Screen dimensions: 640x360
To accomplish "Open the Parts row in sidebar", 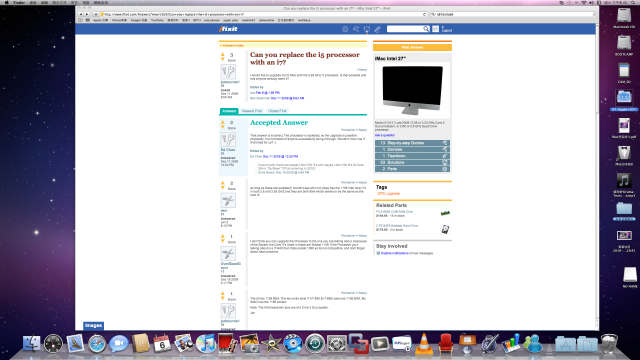I will [412, 169].
